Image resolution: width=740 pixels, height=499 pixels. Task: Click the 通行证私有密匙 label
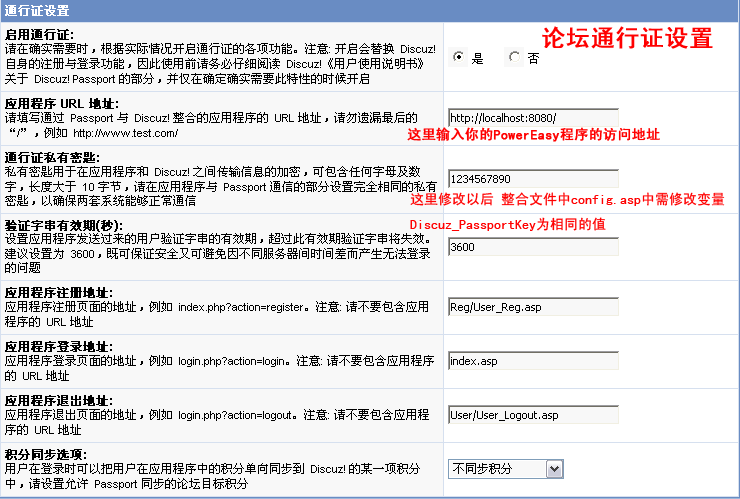(x=51, y=158)
